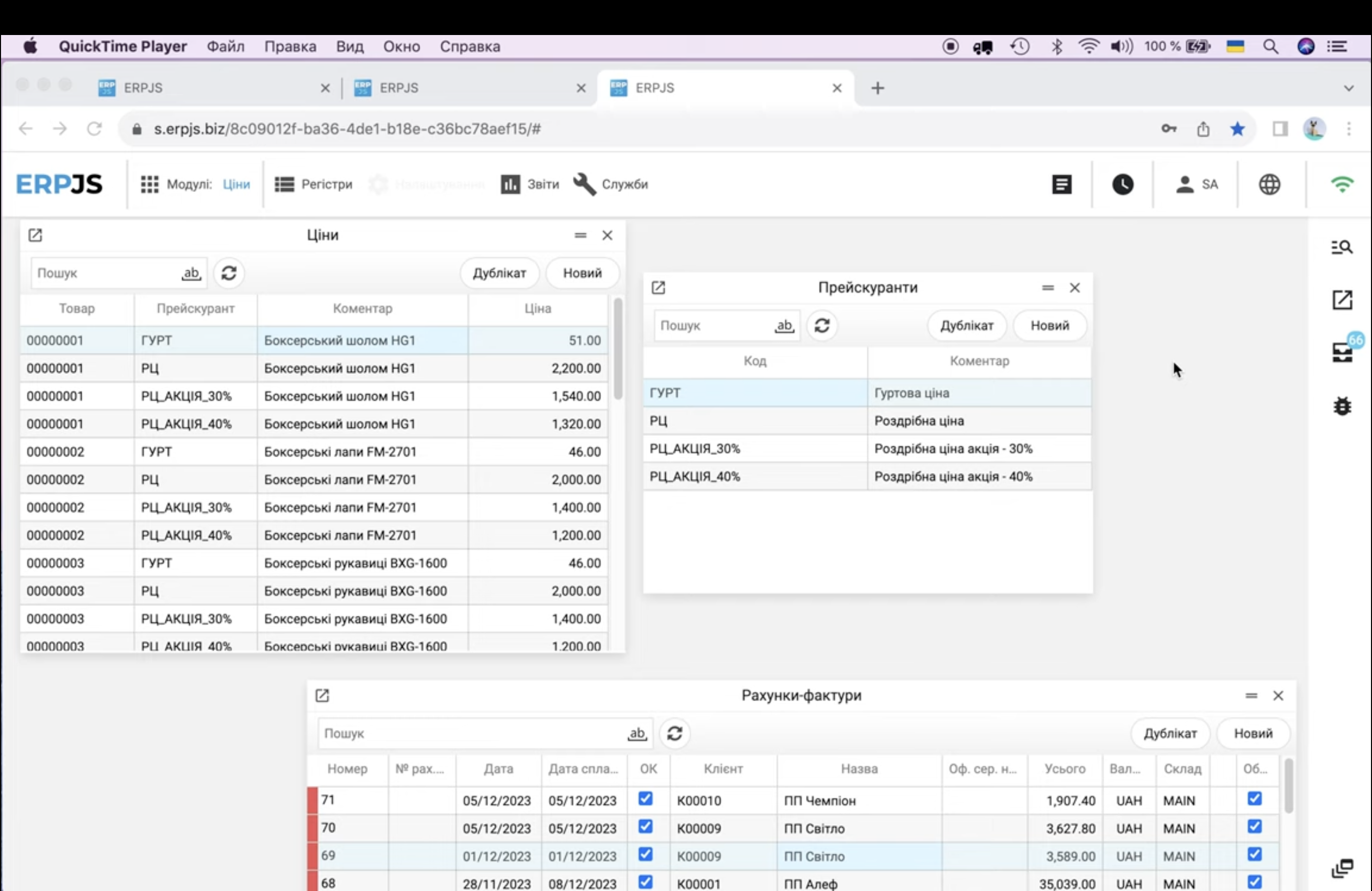Click the bug report icon in right sidebar
The height and width of the screenshot is (891, 1372).
tap(1342, 406)
